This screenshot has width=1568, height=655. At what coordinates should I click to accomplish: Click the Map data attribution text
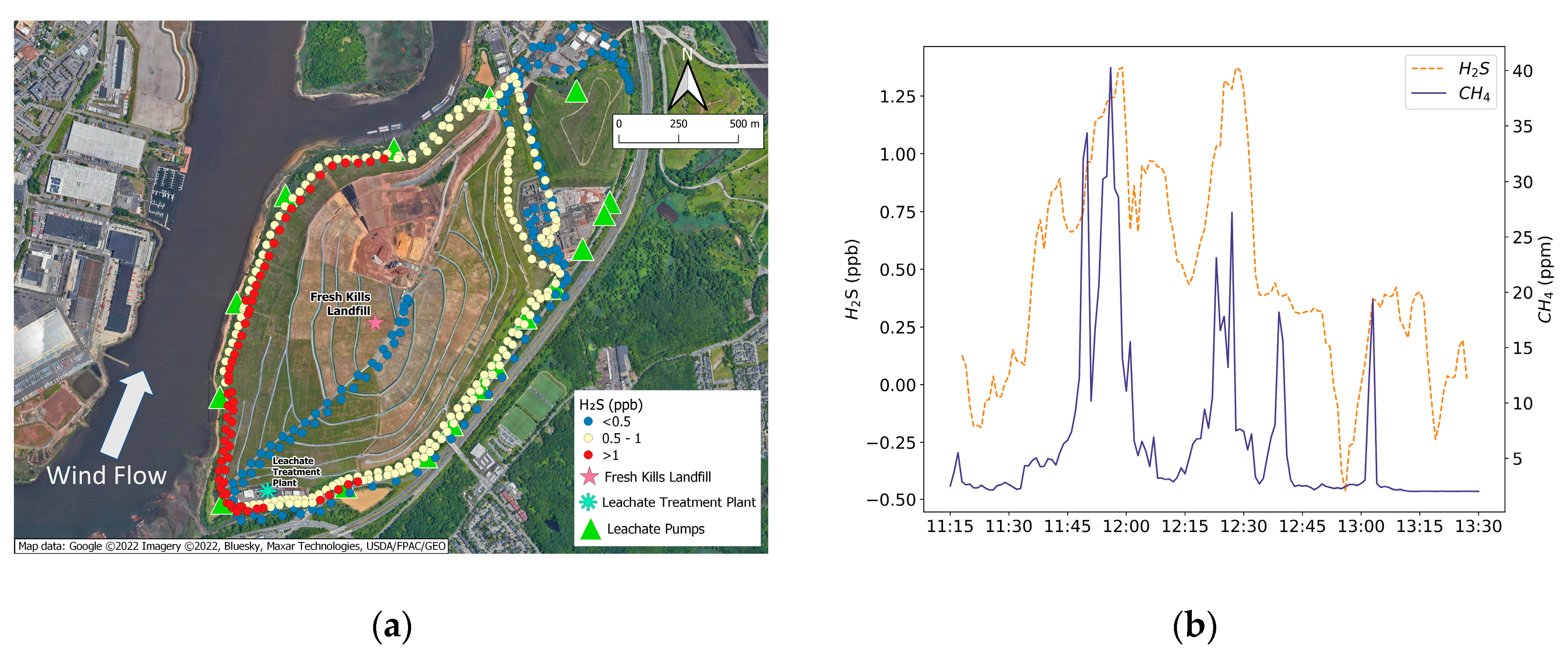231,546
